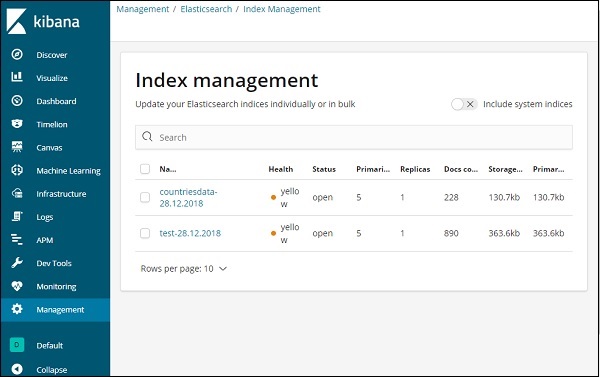Open Discover via compass icon

[17, 54]
